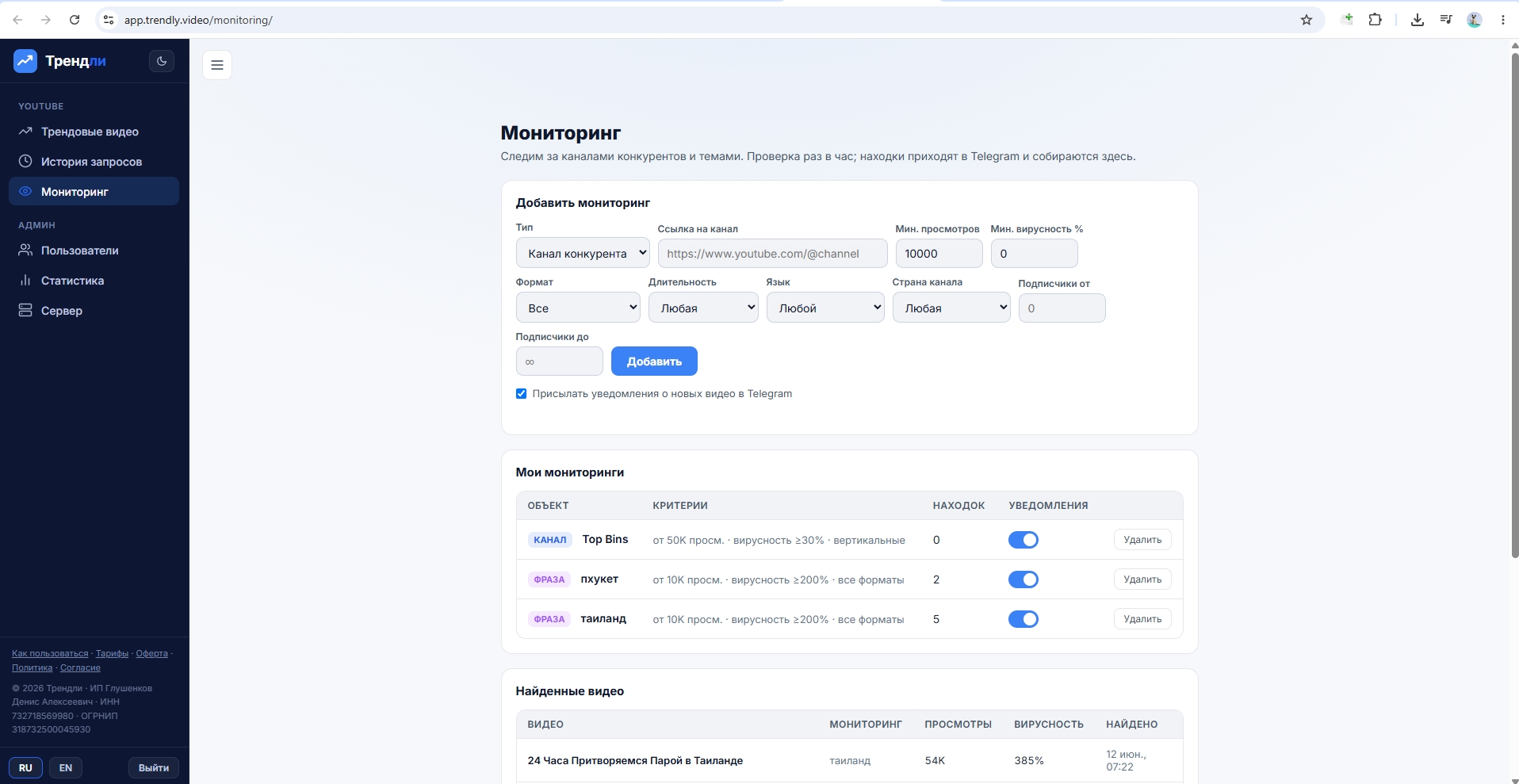
Task: Delete the Top Bins monitoring
Action: tap(1142, 540)
